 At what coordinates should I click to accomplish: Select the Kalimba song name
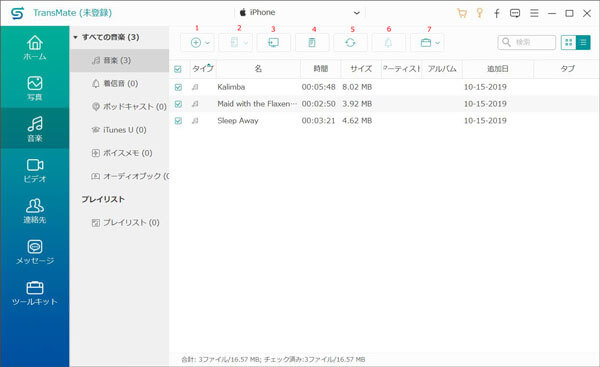(231, 87)
